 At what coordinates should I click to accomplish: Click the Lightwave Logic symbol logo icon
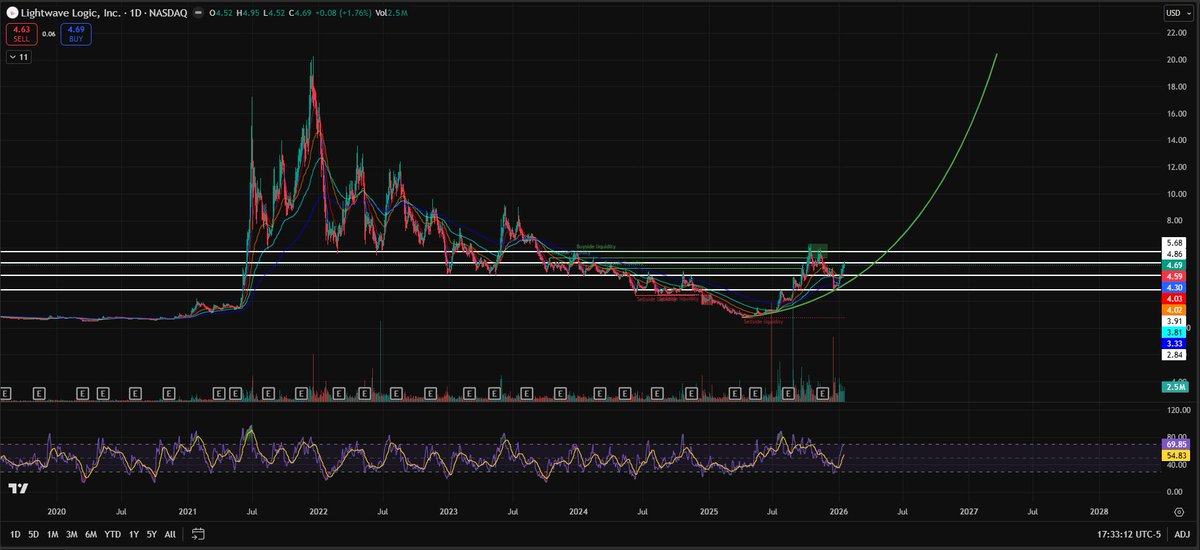tap(11, 13)
